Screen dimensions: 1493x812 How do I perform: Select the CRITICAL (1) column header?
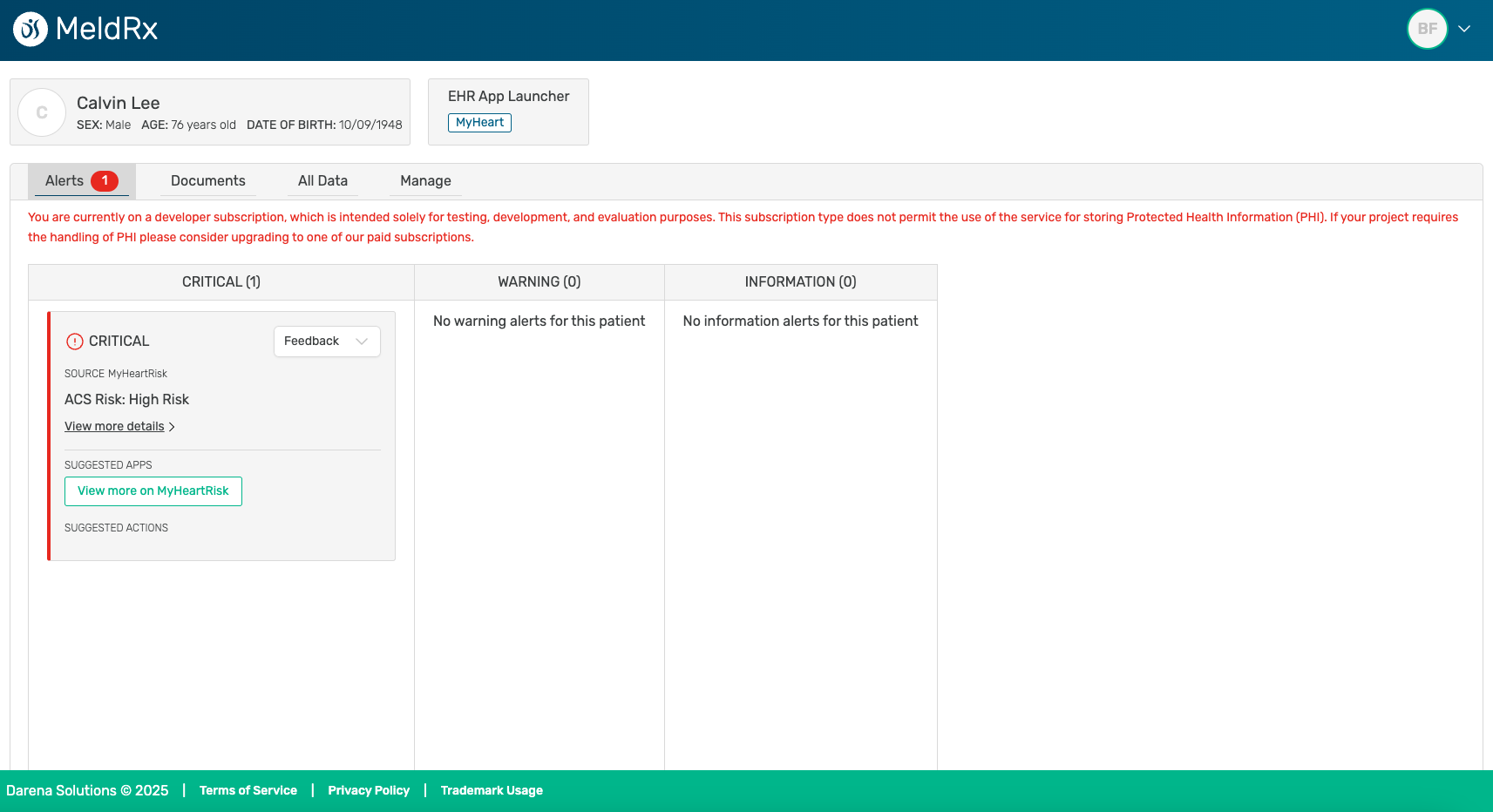pyautogui.click(x=221, y=282)
